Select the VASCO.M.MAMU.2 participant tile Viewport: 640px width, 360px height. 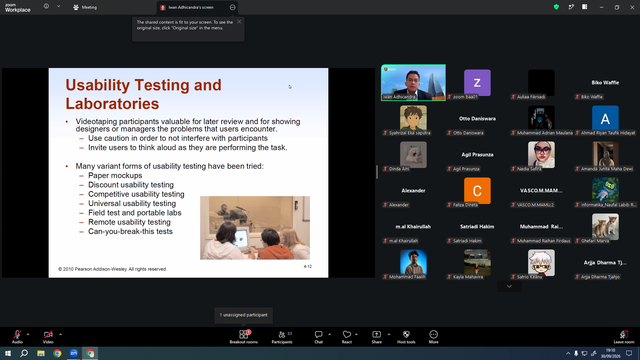[x=541, y=191]
